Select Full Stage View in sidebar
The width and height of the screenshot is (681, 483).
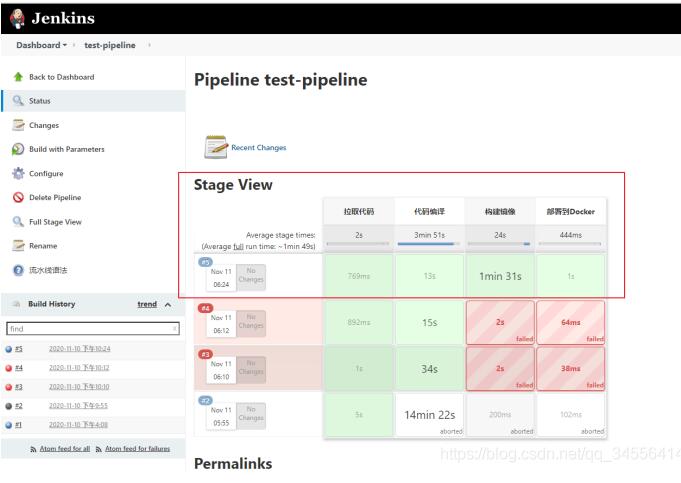tap(55, 222)
